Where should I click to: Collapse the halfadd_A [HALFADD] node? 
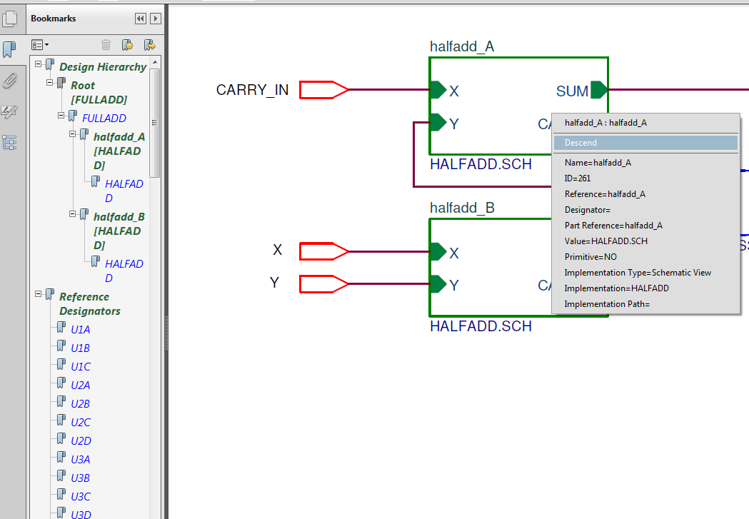(73, 134)
